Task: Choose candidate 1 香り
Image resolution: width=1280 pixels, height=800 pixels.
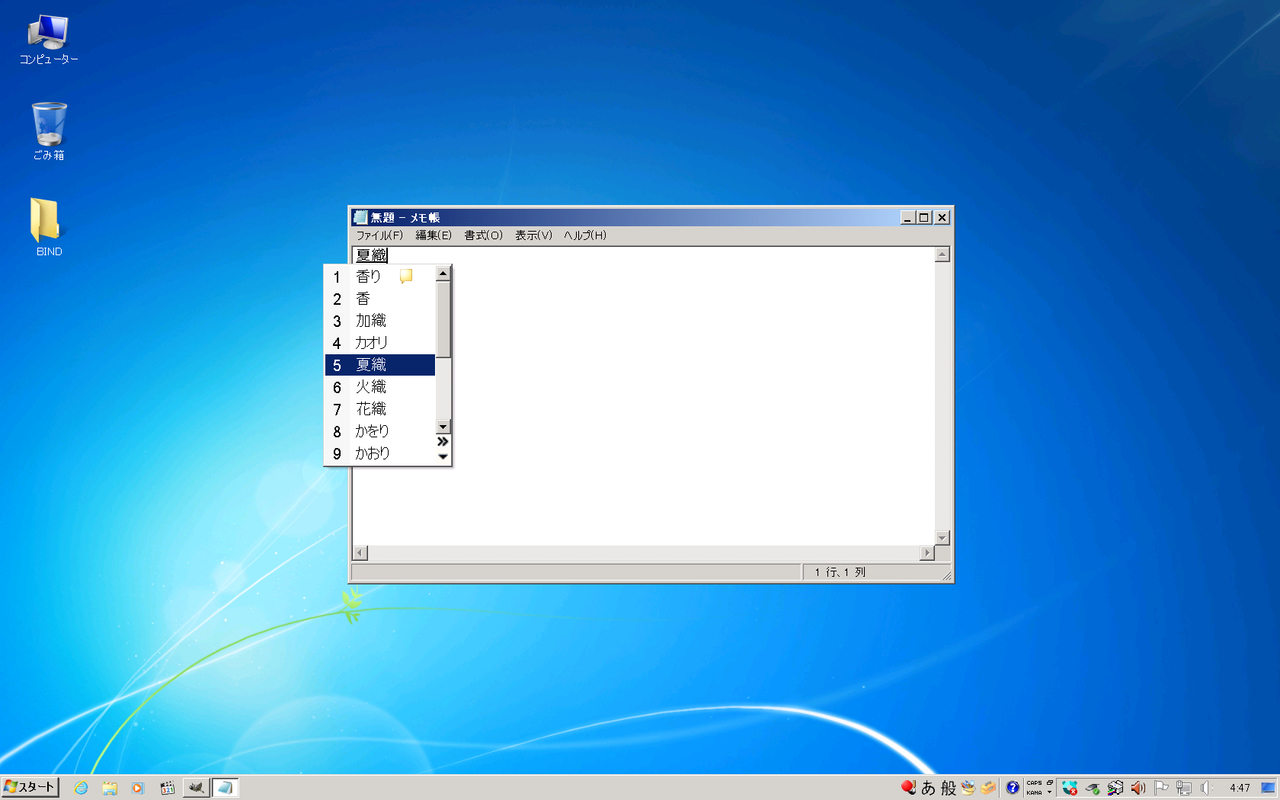Action: [380, 277]
